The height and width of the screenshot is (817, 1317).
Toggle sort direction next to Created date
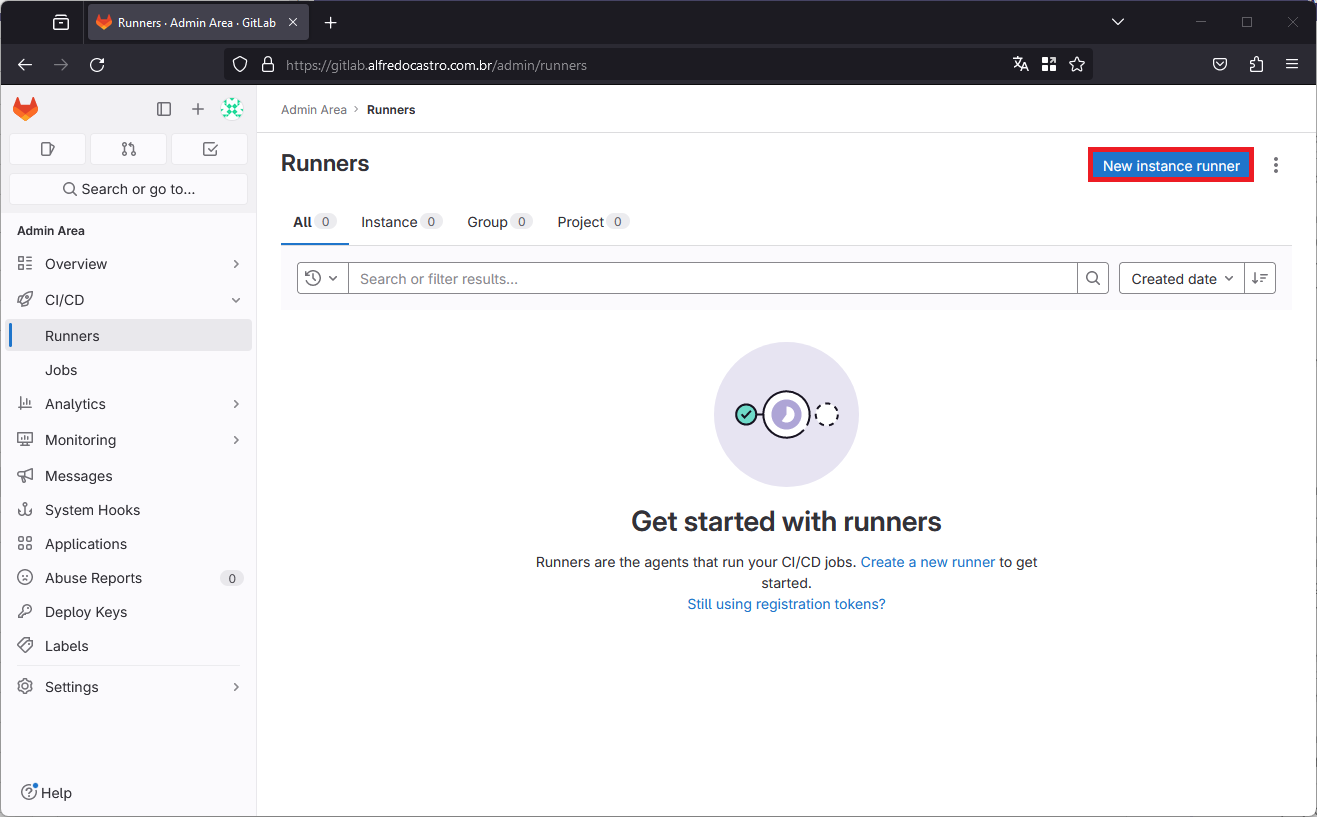[x=1260, y=279]
